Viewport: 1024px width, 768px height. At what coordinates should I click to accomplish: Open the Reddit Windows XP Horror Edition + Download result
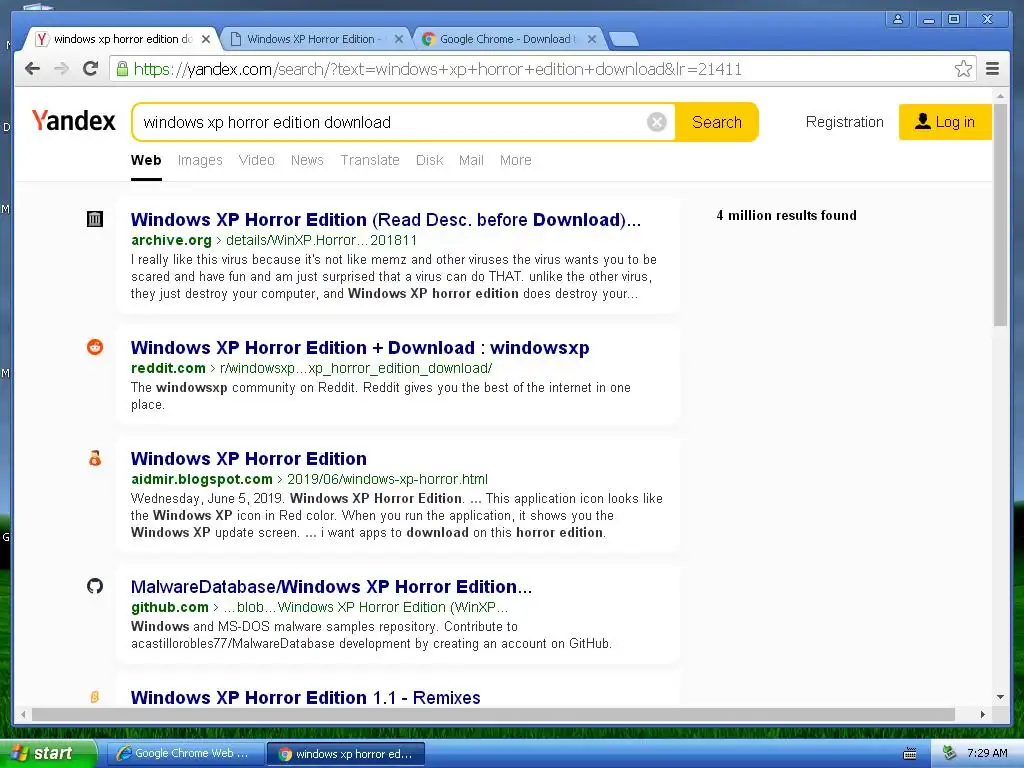click(x=360, y=347)
